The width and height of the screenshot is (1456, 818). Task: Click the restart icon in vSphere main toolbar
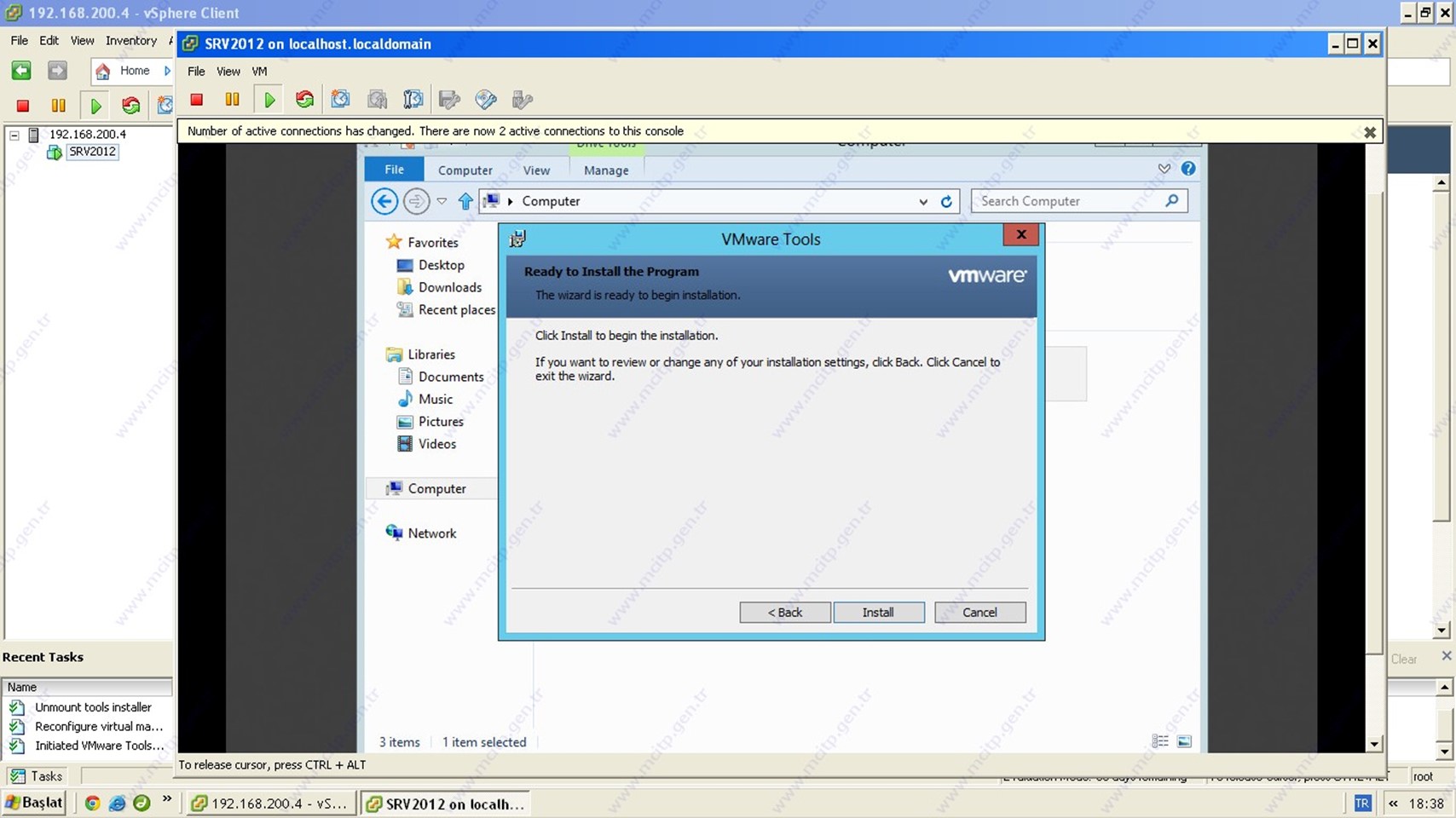(x=130, y=106)
